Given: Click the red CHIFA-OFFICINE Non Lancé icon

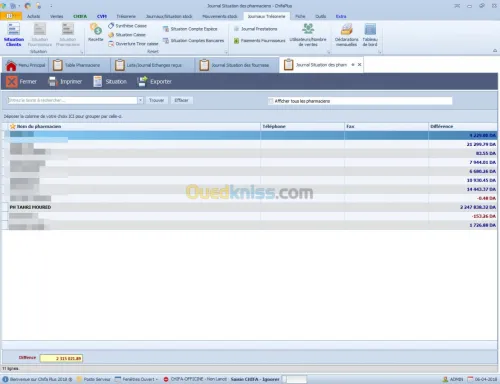Looking at the screenshot, I should [166, 379].
